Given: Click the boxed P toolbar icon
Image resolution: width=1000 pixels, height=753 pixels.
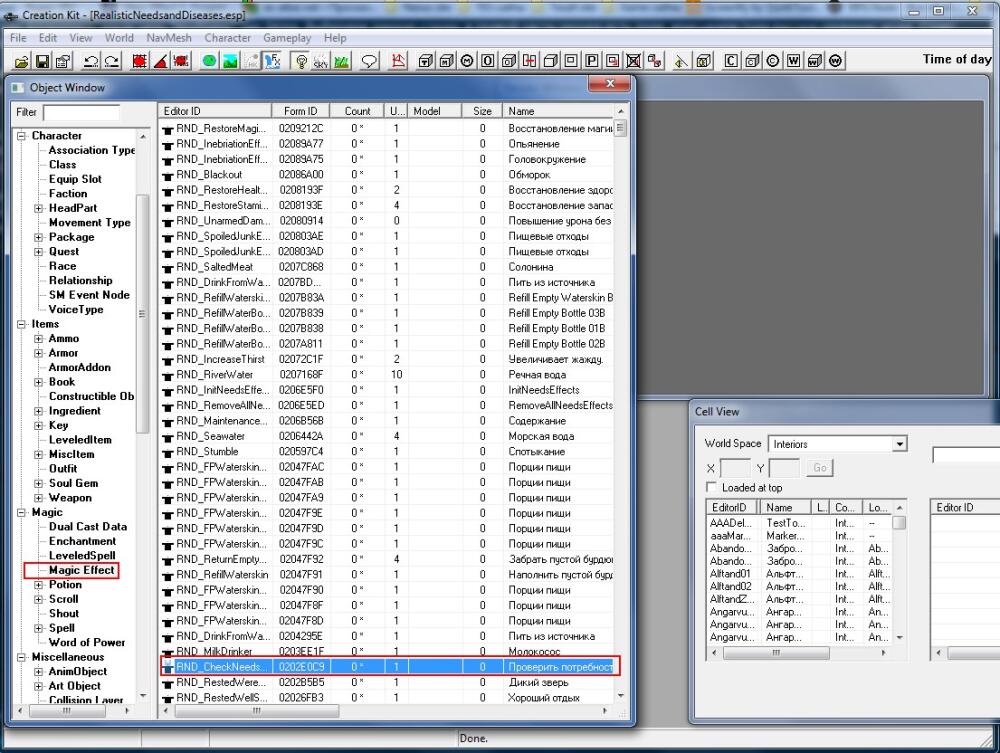Looking at the screenshot, I should [592, 61].
